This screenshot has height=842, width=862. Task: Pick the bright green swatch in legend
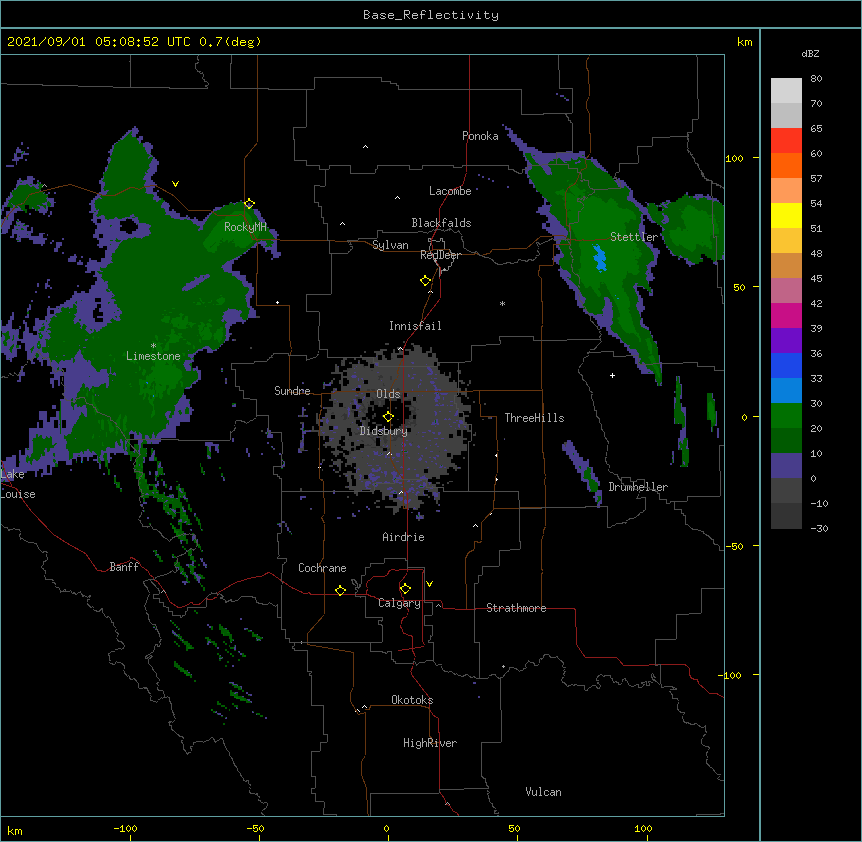786,416
